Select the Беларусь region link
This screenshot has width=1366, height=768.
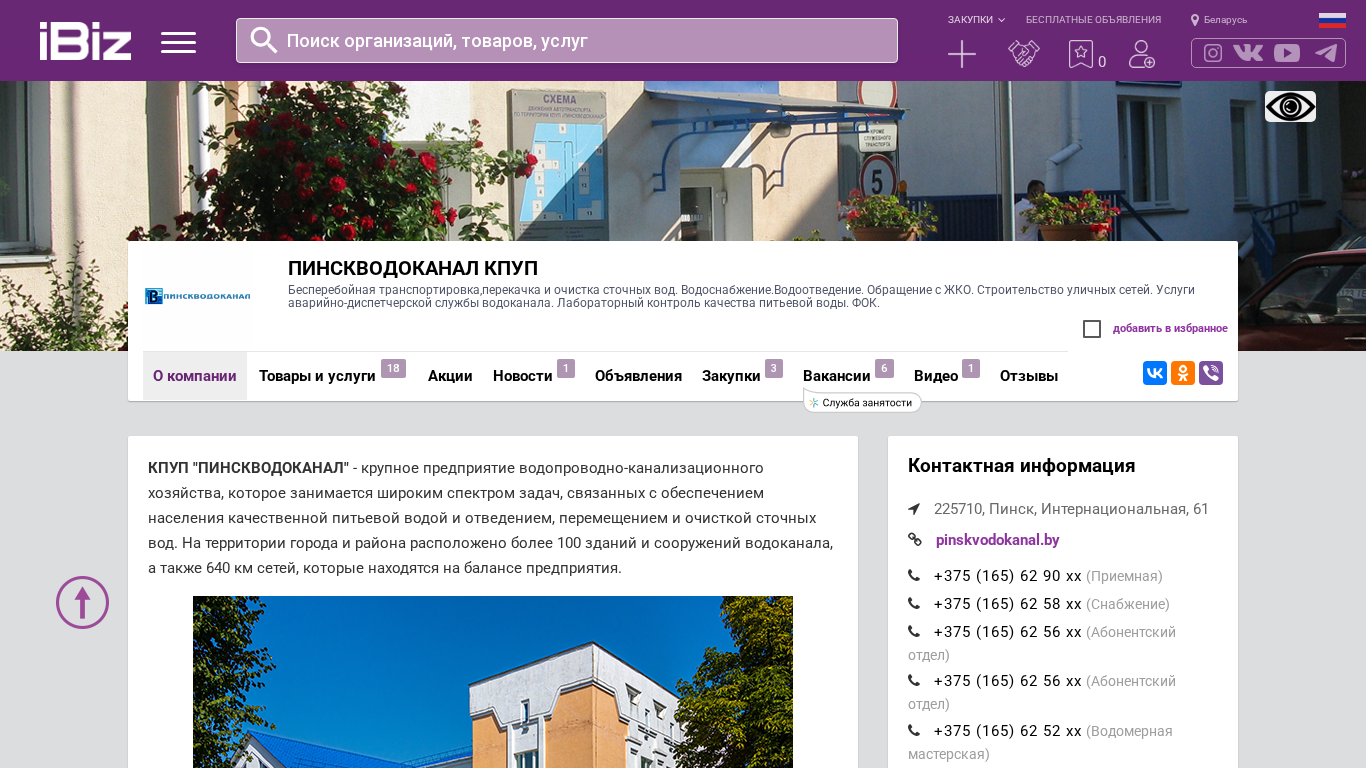coord(1225,20)
